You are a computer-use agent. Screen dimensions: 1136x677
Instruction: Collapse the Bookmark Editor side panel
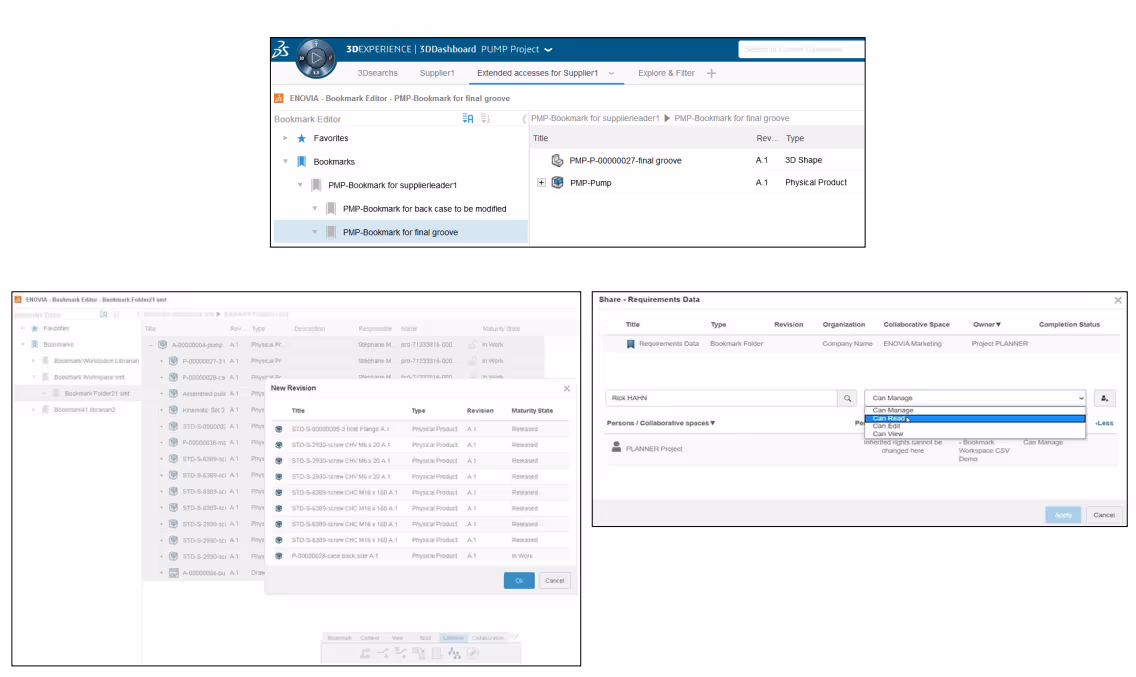[524, 118]
